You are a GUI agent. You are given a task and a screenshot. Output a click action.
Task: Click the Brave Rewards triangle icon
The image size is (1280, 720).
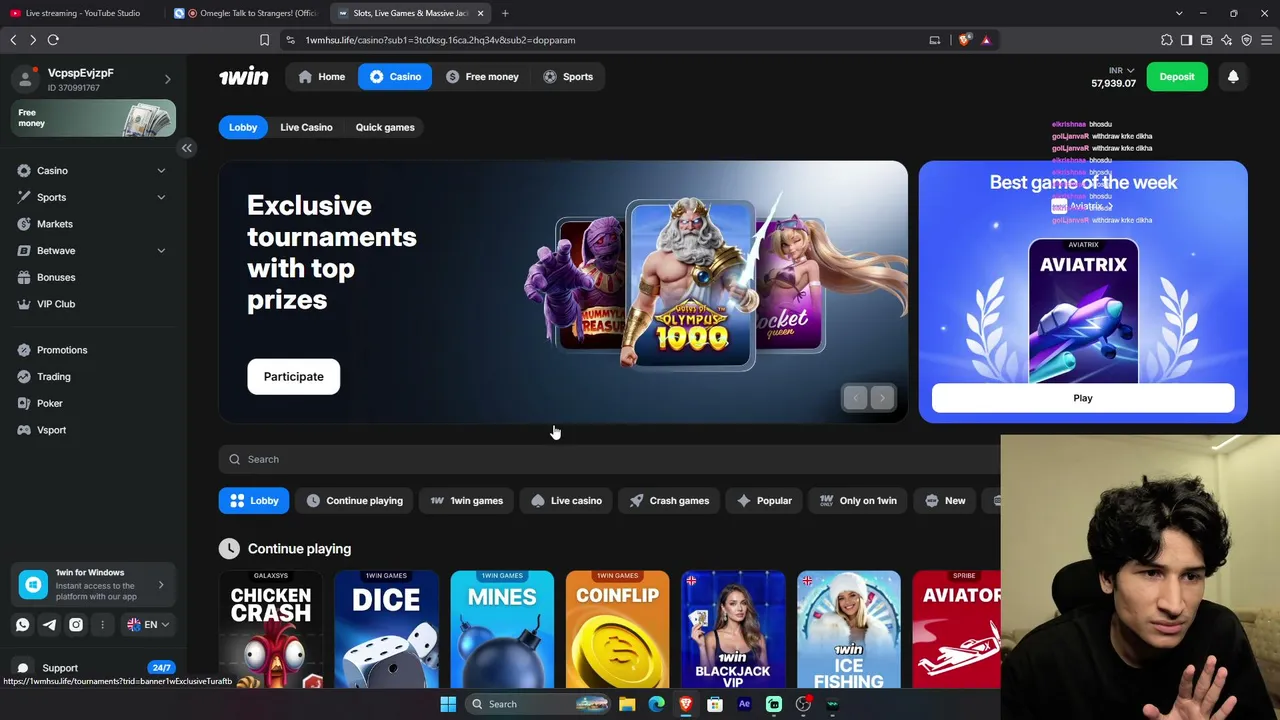coord(986,40)
